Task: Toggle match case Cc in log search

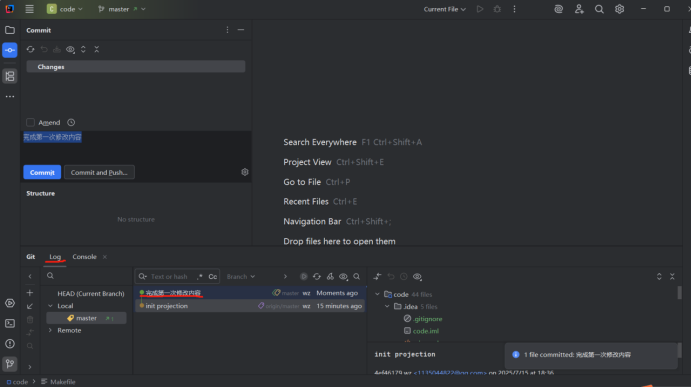Action: [x=212, y=276]
